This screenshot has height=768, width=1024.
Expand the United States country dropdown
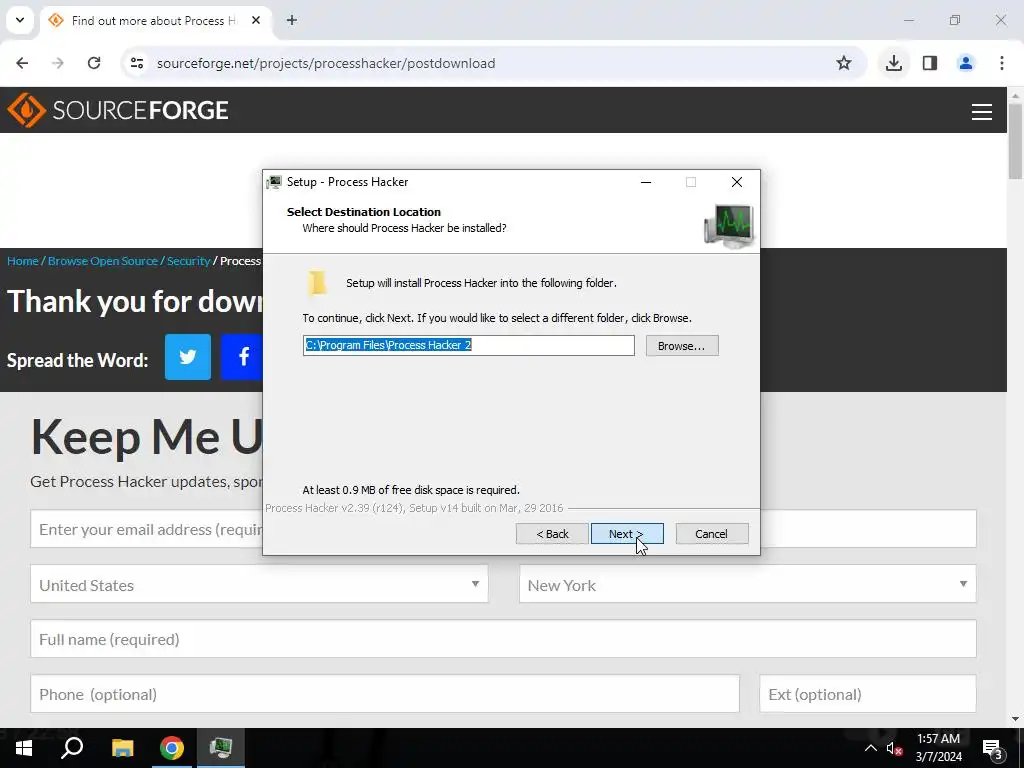point(259,584)
